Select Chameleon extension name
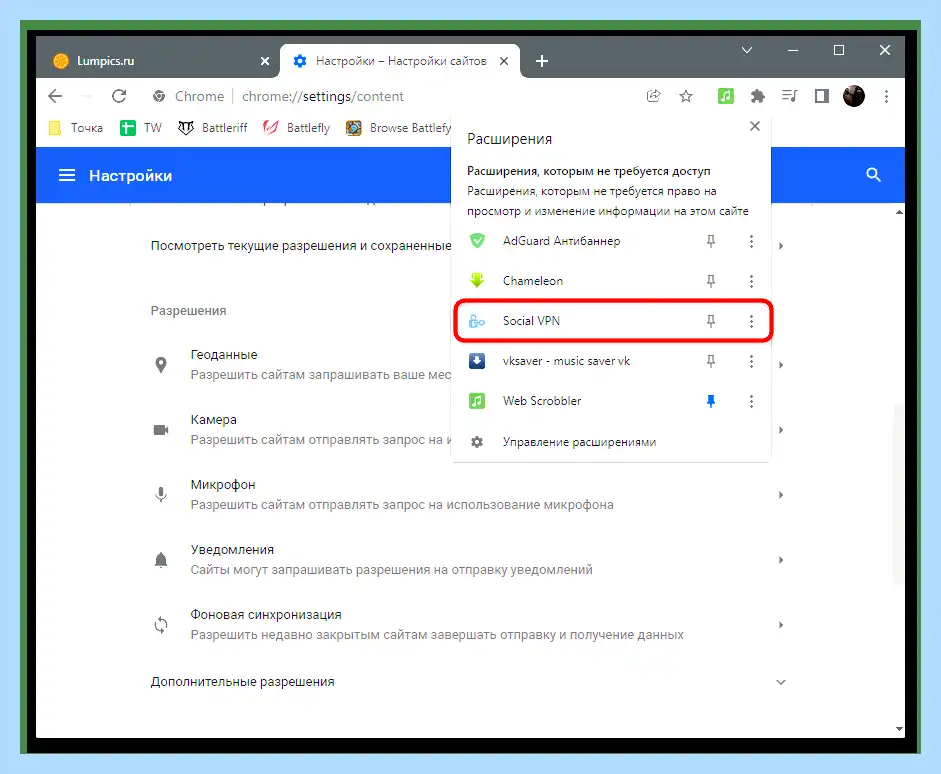The width and height of the screenshot is (941, 774). click(533, 281)
